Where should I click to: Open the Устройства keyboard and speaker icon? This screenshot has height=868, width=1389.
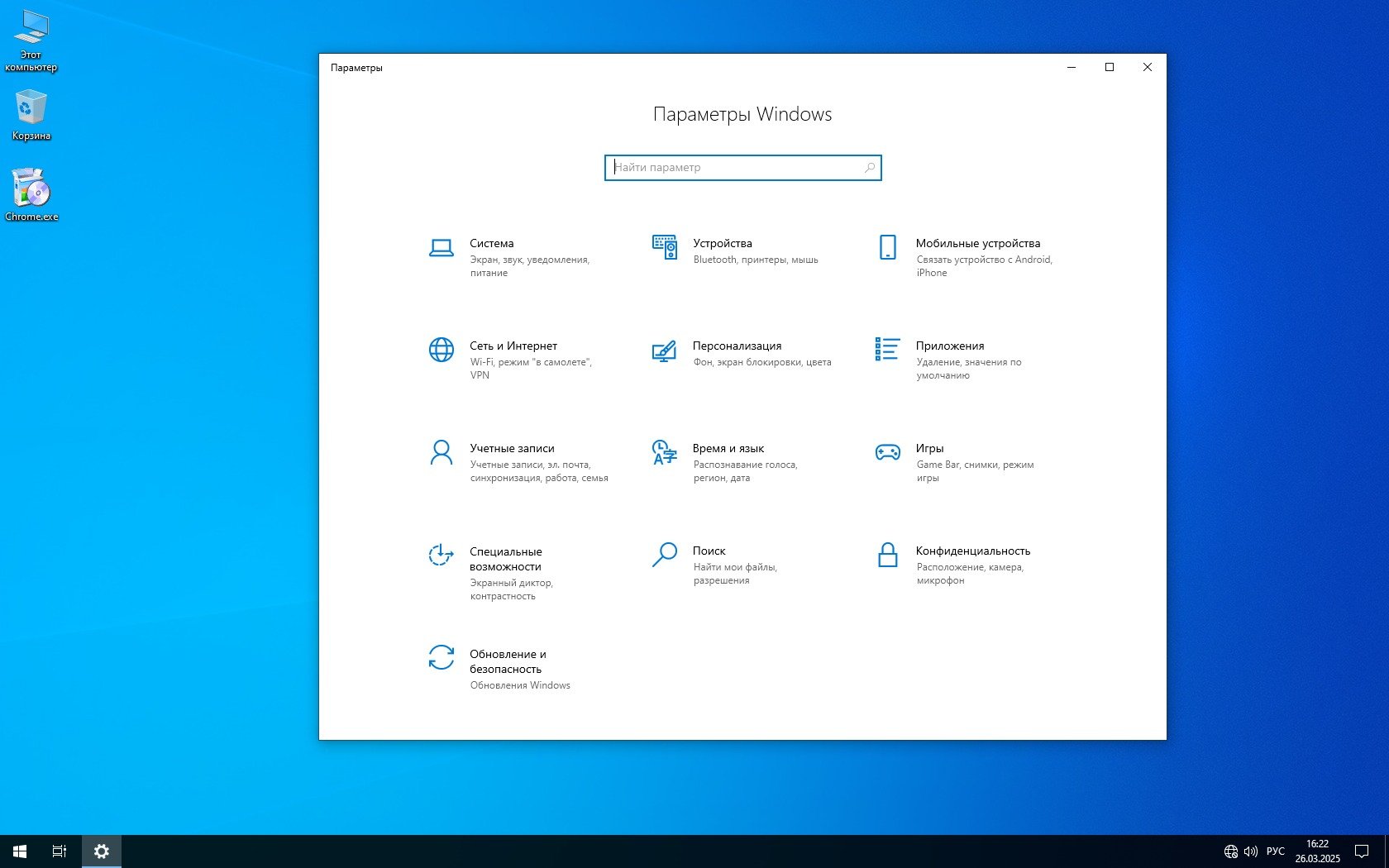665,247
